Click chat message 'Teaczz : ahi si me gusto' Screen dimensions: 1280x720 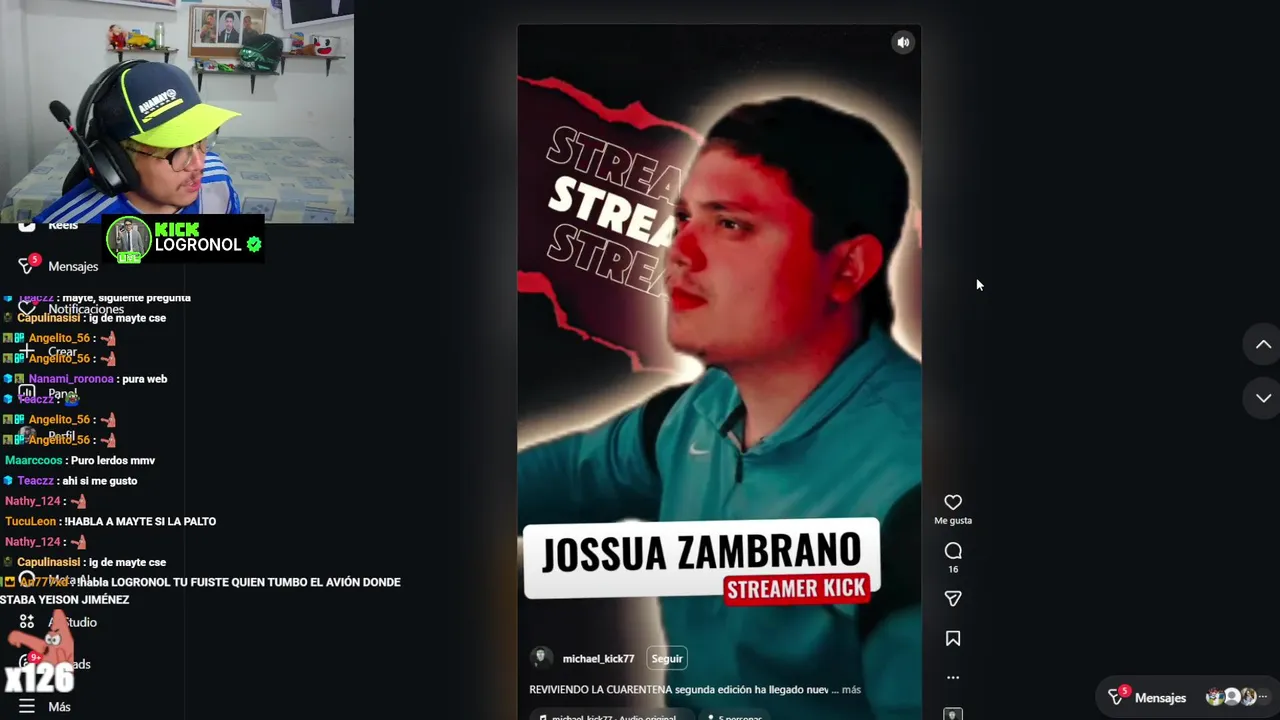(x=71, y=481)
